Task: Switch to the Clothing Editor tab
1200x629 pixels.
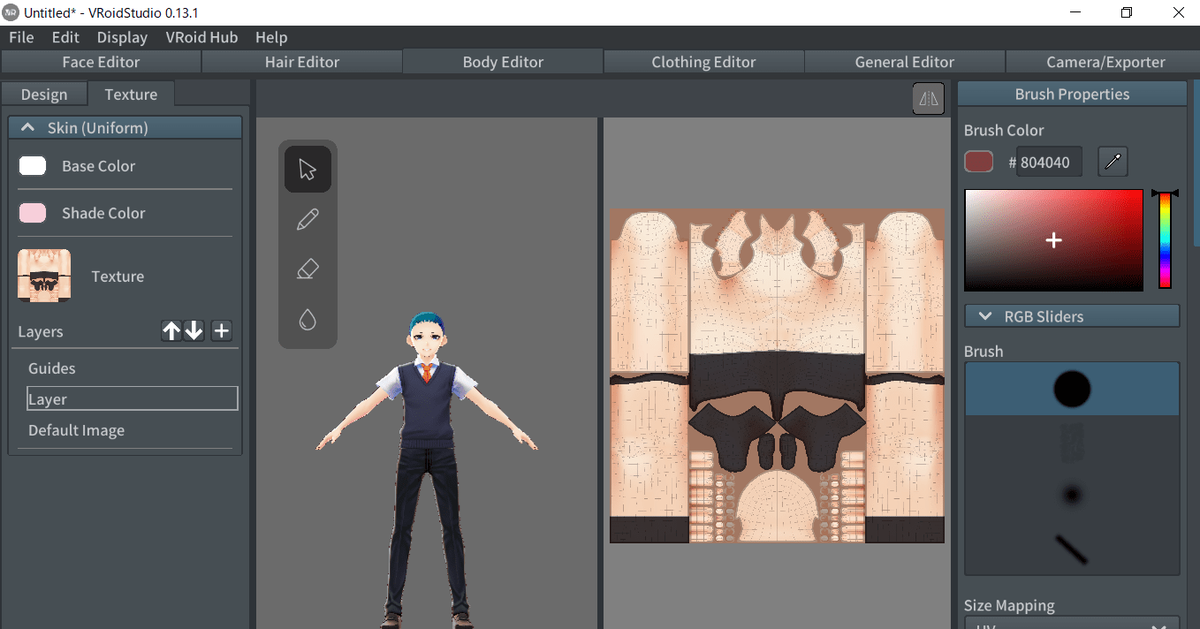Action: 704,62
